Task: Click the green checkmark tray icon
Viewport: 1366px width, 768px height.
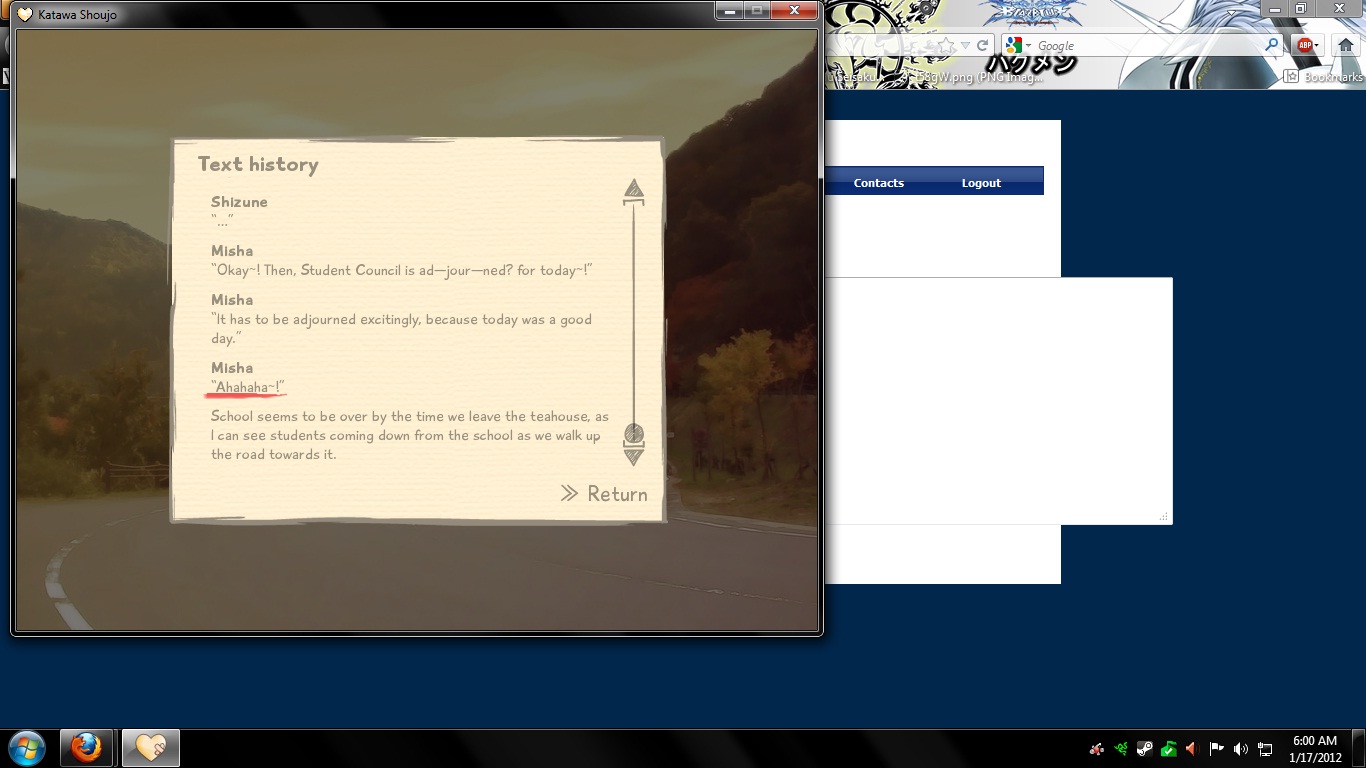Action: pos(1168,748)
